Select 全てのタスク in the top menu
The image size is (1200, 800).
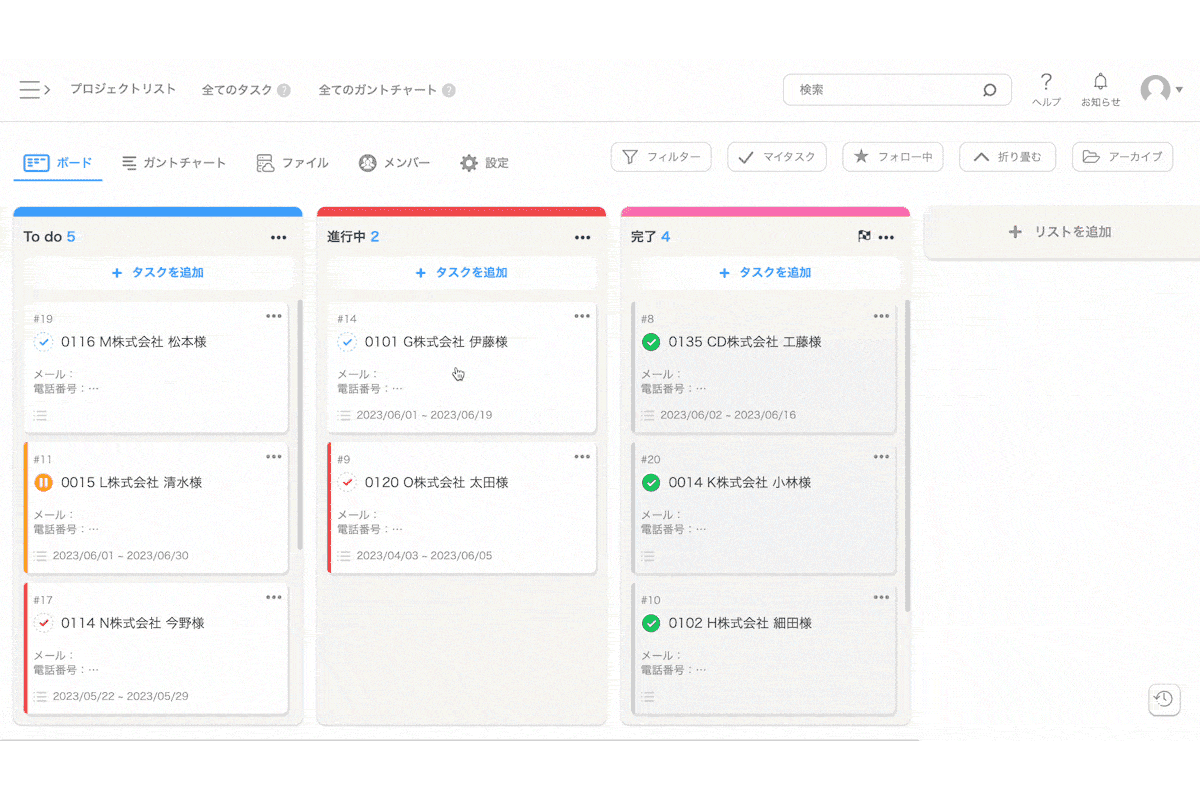click(x=237, y=89)
